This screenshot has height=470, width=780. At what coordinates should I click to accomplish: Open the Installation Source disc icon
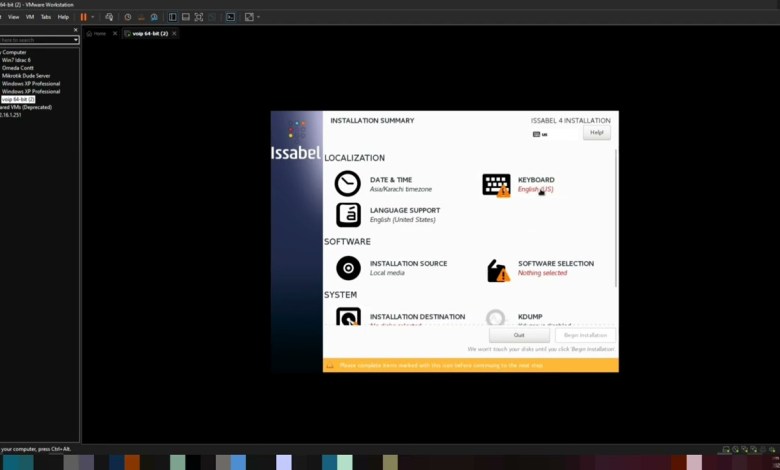click(348, 268)
